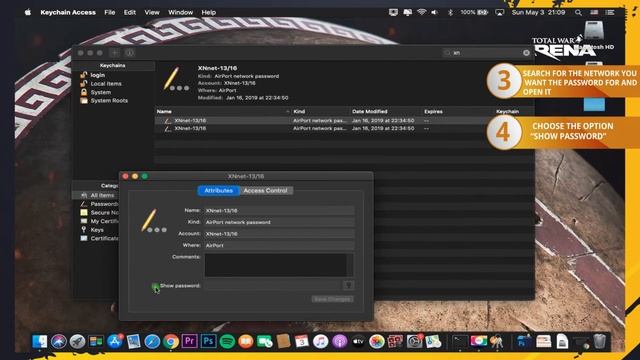Open the Window menu
Screen dimensions: 640x360
[180, 12]
